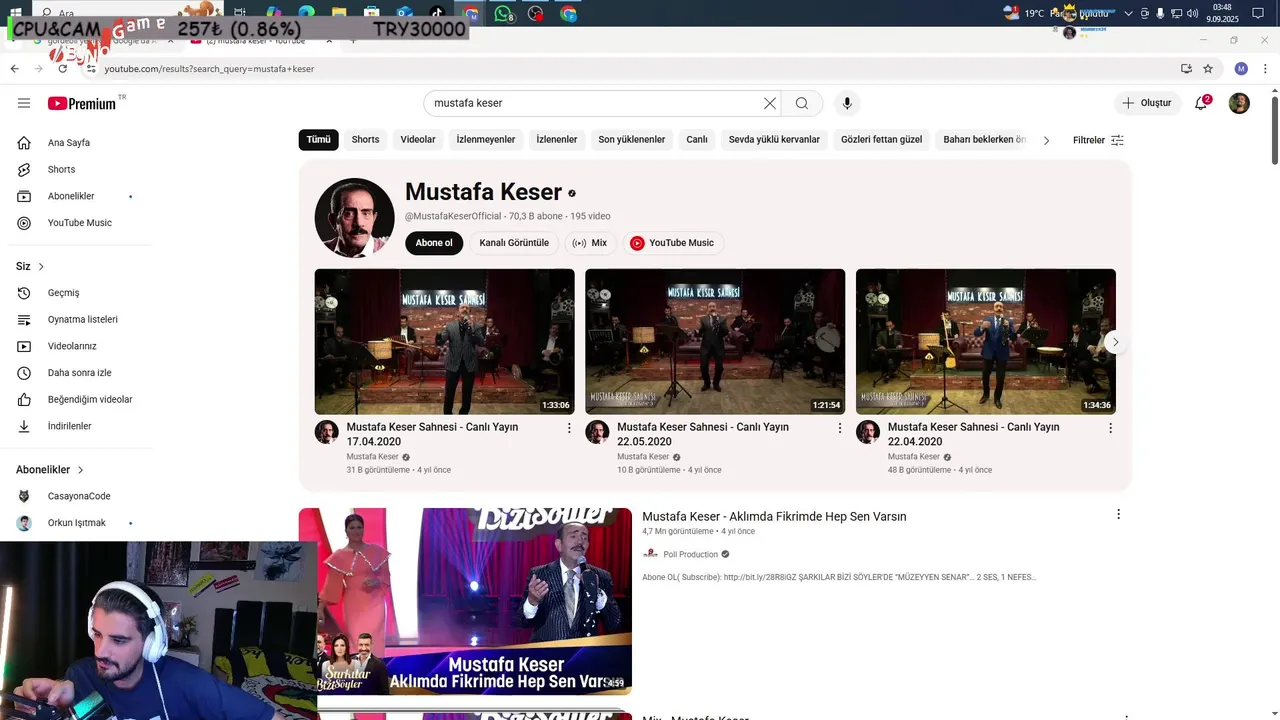Click Kanalı Görüntüle button
This screenshot has width=1280, height=720.
pyautogui.click(x=514, y=243)
